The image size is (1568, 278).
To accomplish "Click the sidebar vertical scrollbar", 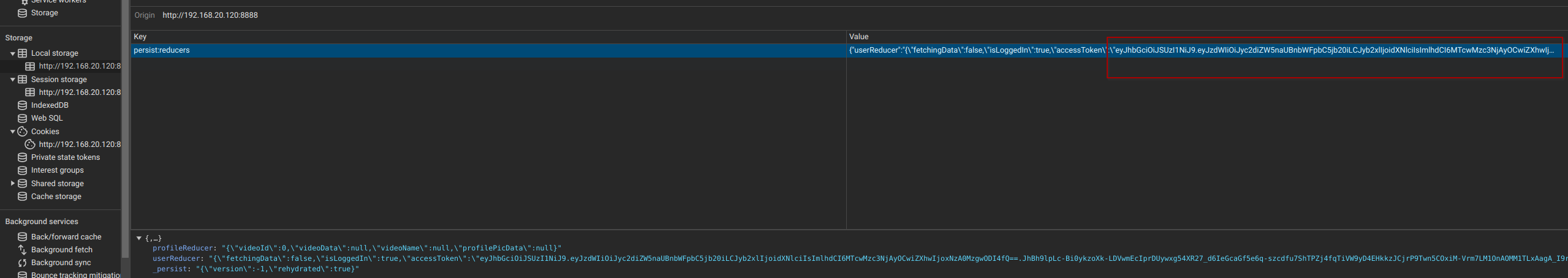I will [125, 122].
